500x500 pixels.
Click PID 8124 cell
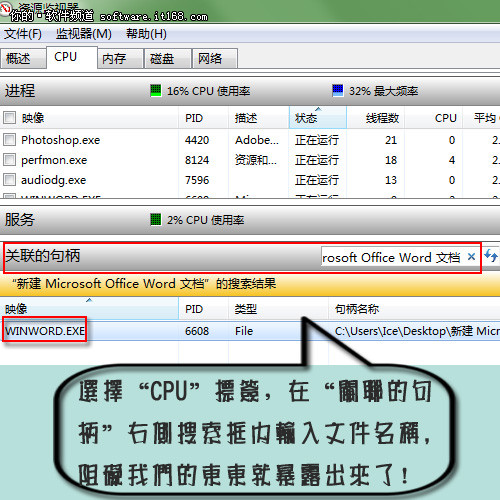(x=197, y=160)
